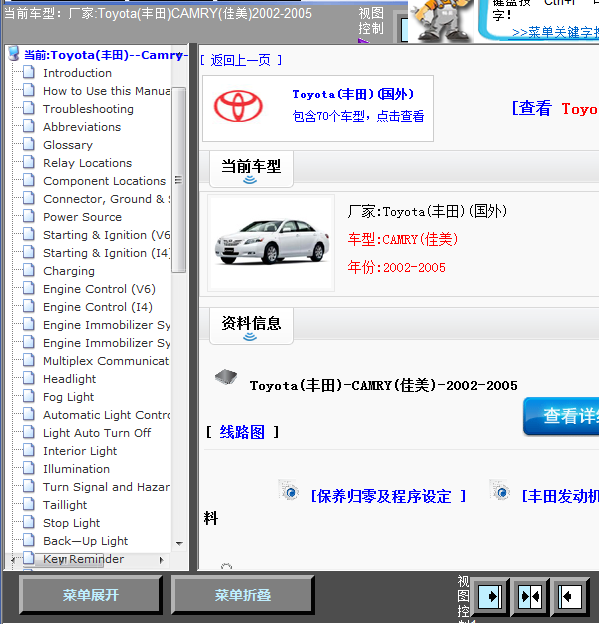Click the page icon beside Component Locations
Image resolution: width=599 pixels, height=624 pixels.
(29, 181)
